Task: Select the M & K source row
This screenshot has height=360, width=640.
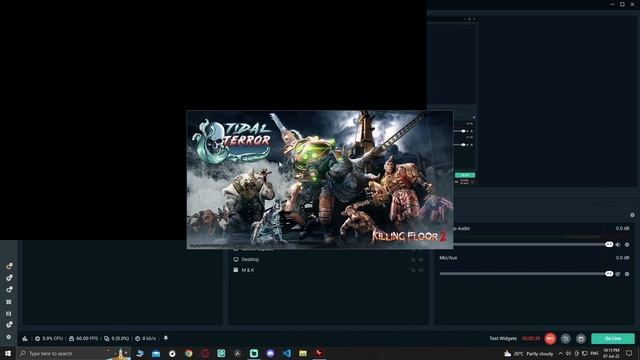Action: click(328, 270)
